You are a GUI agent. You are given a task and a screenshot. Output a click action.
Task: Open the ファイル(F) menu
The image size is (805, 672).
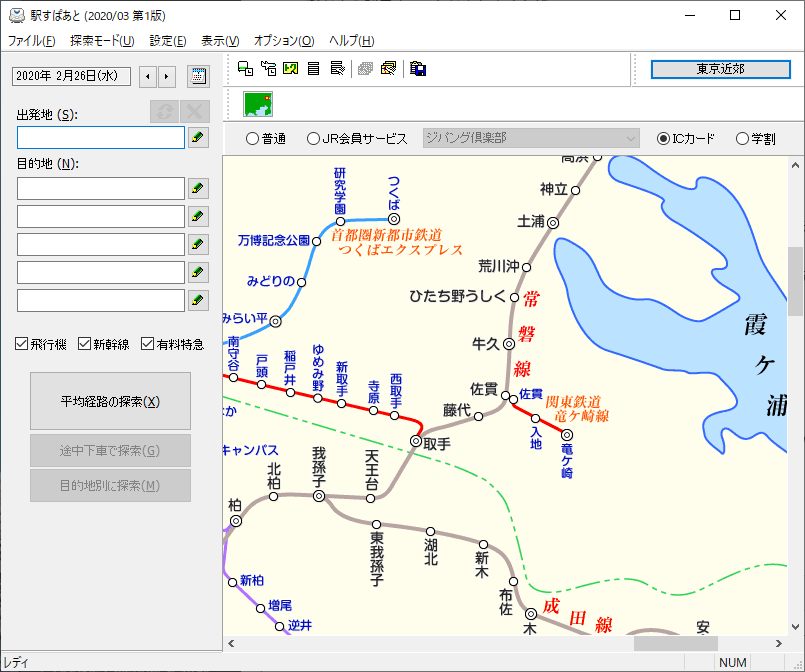click(x=31, y=41)
